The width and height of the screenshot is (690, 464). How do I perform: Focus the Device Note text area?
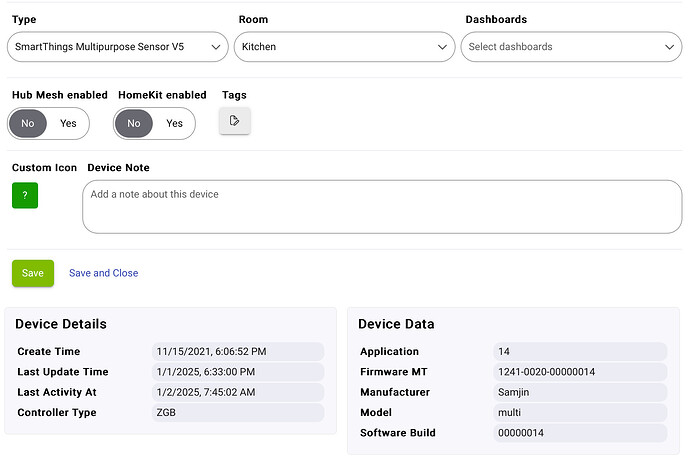(x=382, y=206)
